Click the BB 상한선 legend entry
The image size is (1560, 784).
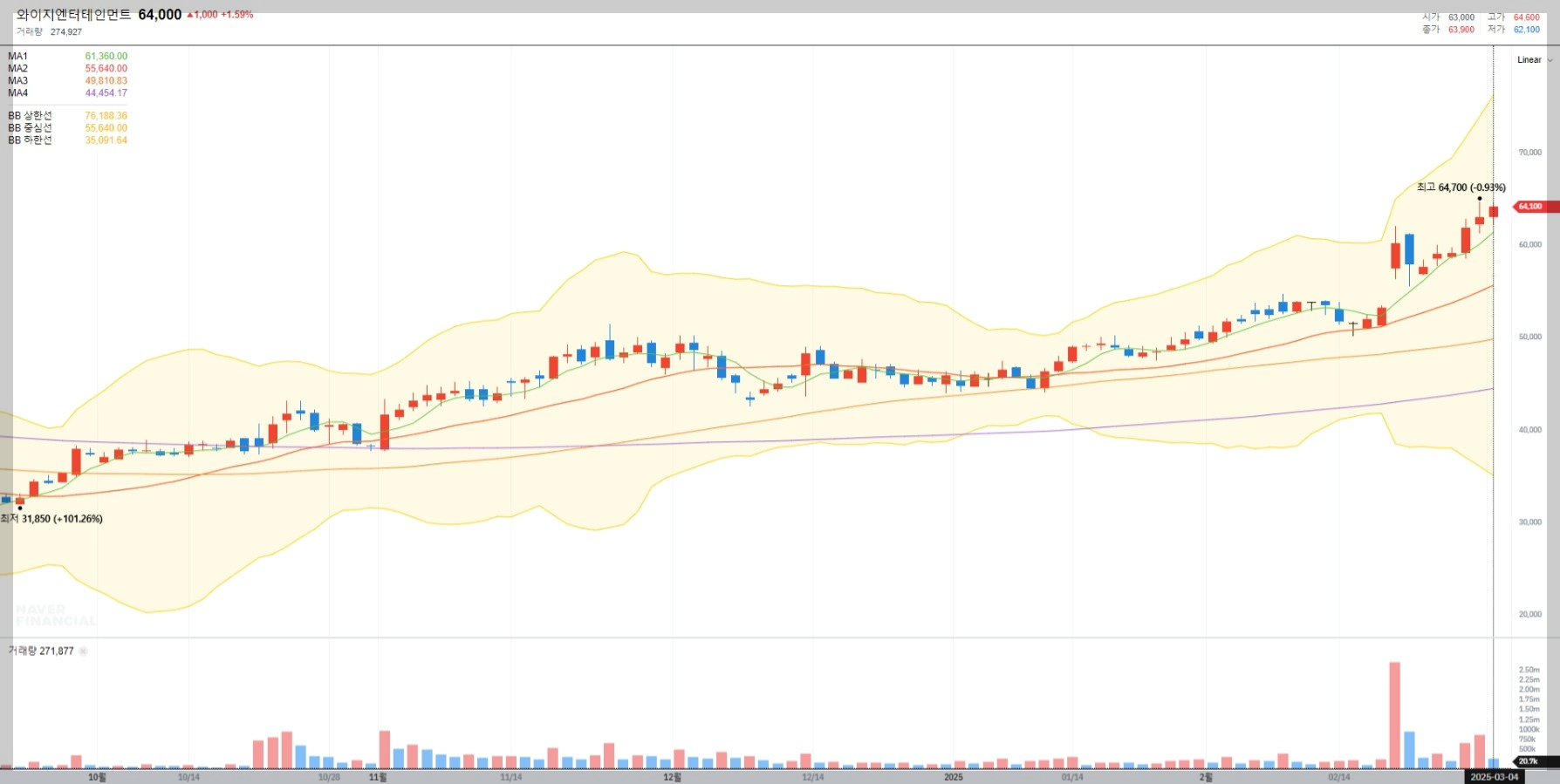(x=67, y=116)
